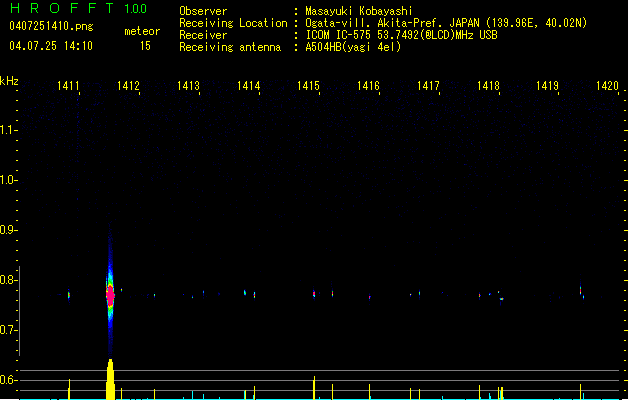
Task: Click the 1415 time axis marker
Action: coord(308,86)
